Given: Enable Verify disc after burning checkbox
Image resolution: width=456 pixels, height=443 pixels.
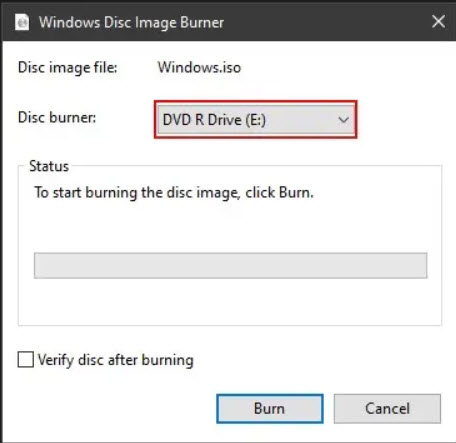Looking at the screenshot, I should coord(26,360).
